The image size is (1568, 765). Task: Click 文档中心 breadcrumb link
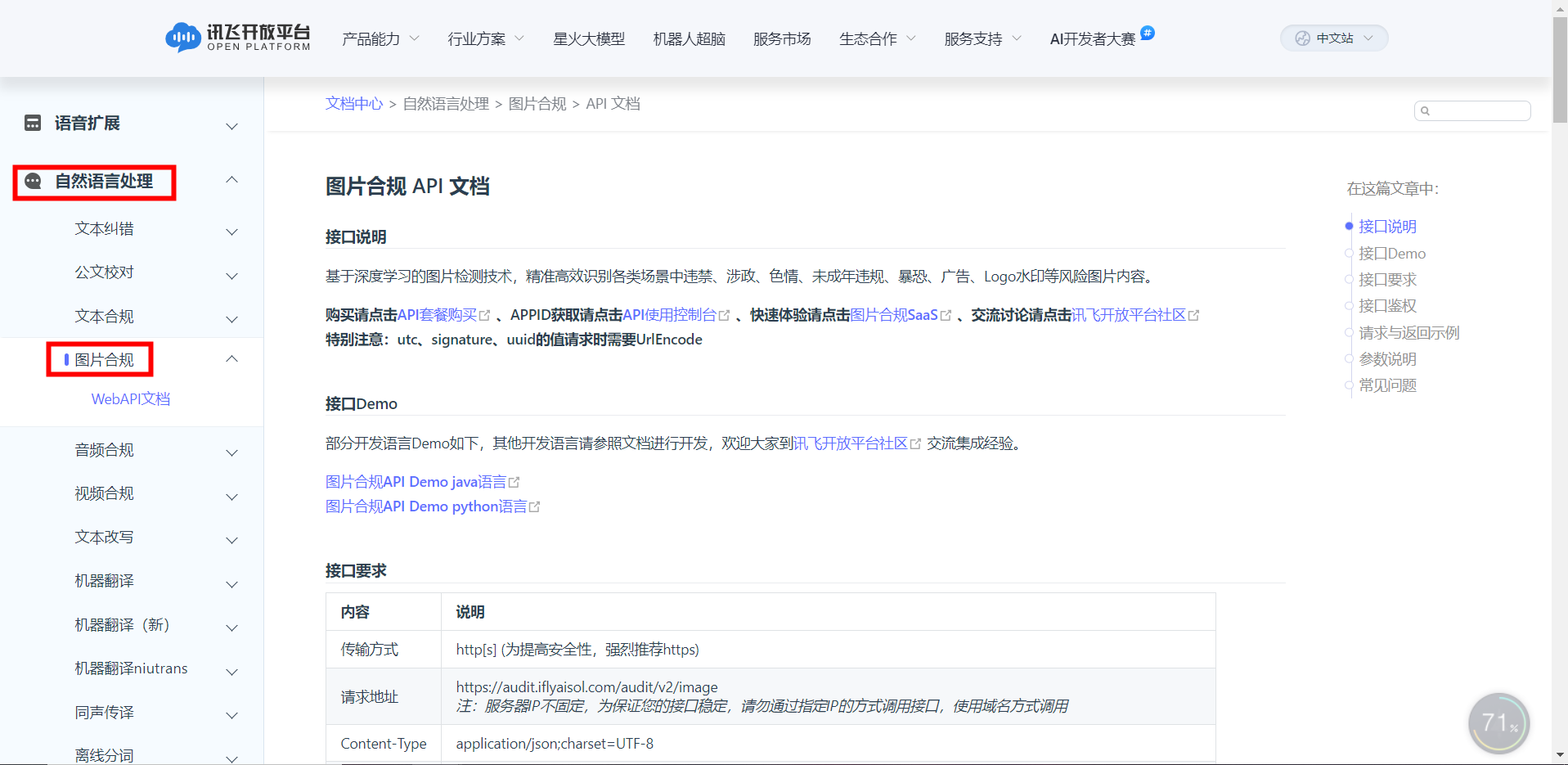(354, 104)
